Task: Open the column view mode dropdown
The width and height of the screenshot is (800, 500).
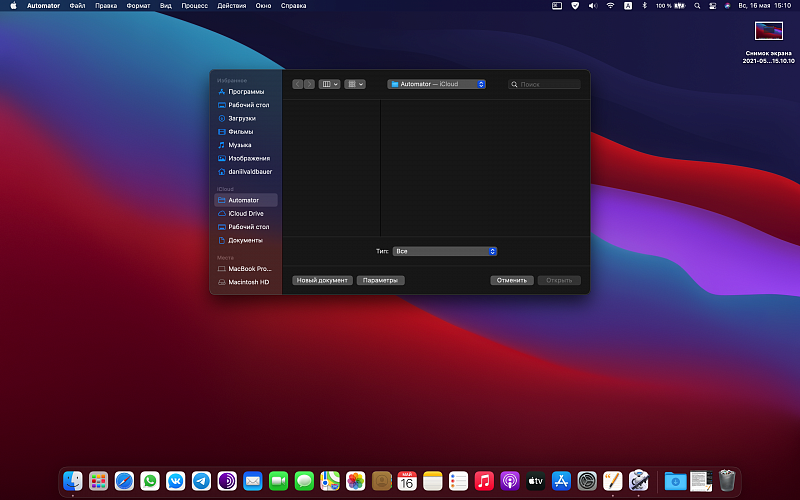Action: (x=329, y=84)
